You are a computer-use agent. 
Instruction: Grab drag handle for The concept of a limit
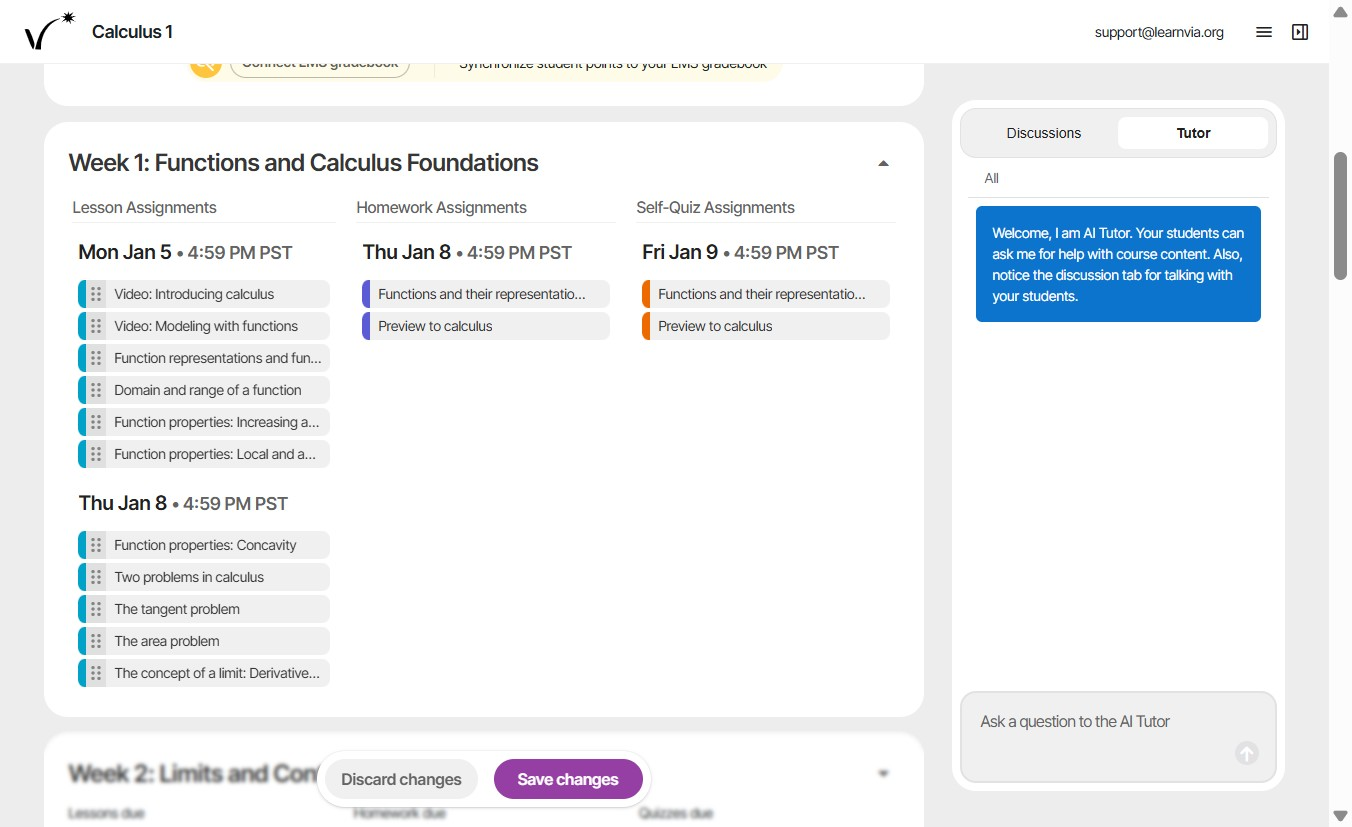(x=96, y=673)
